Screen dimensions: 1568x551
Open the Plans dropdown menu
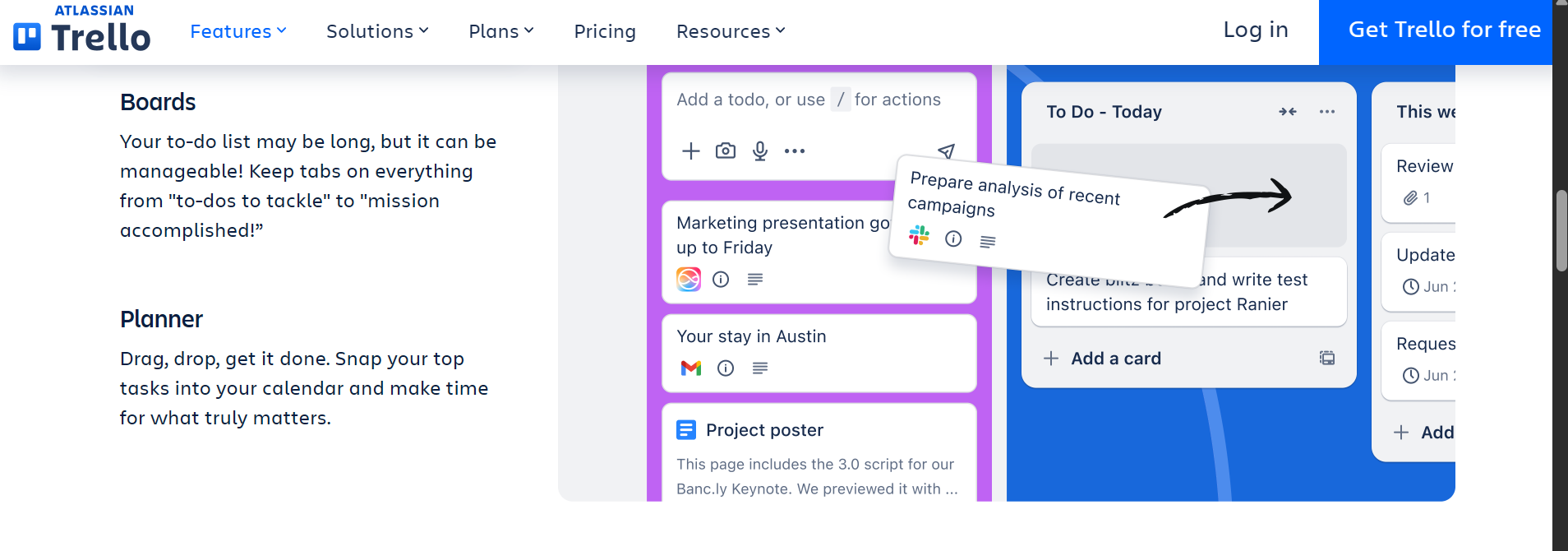click(x=501, y=31)
